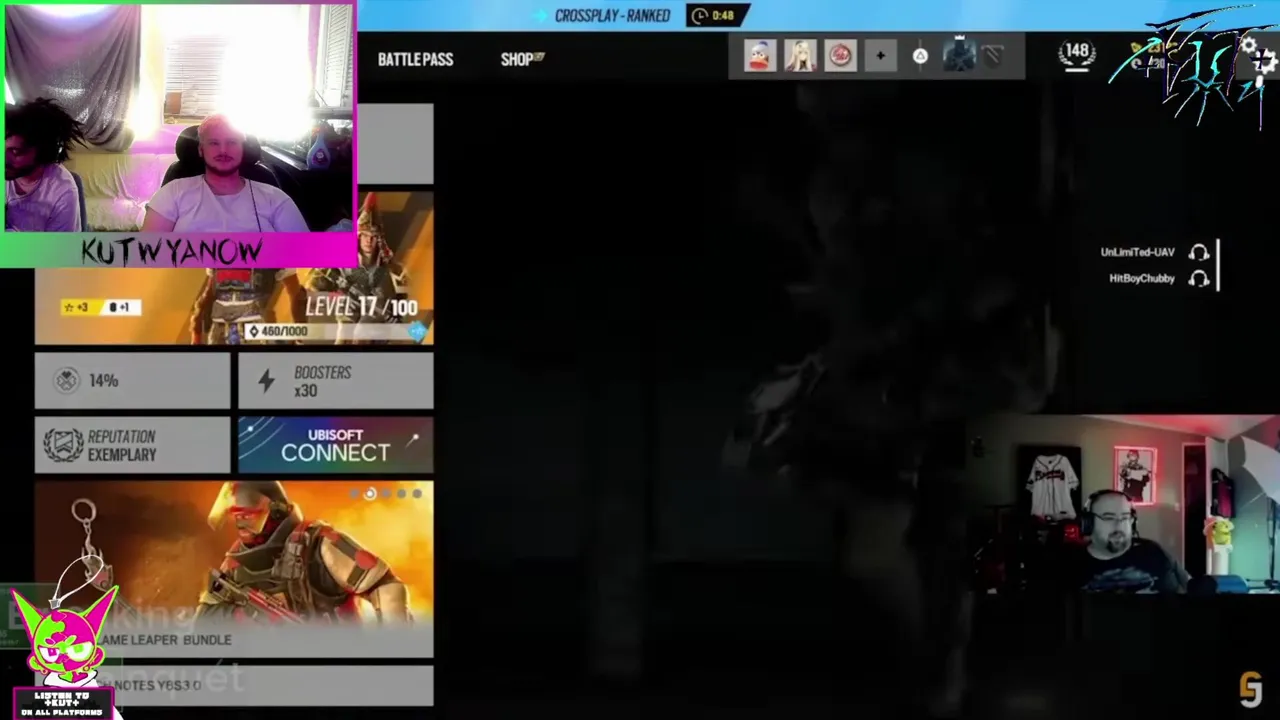Open the 14% challenges tile
This screenshot has height=720, width=1280.
pos(132,380)
